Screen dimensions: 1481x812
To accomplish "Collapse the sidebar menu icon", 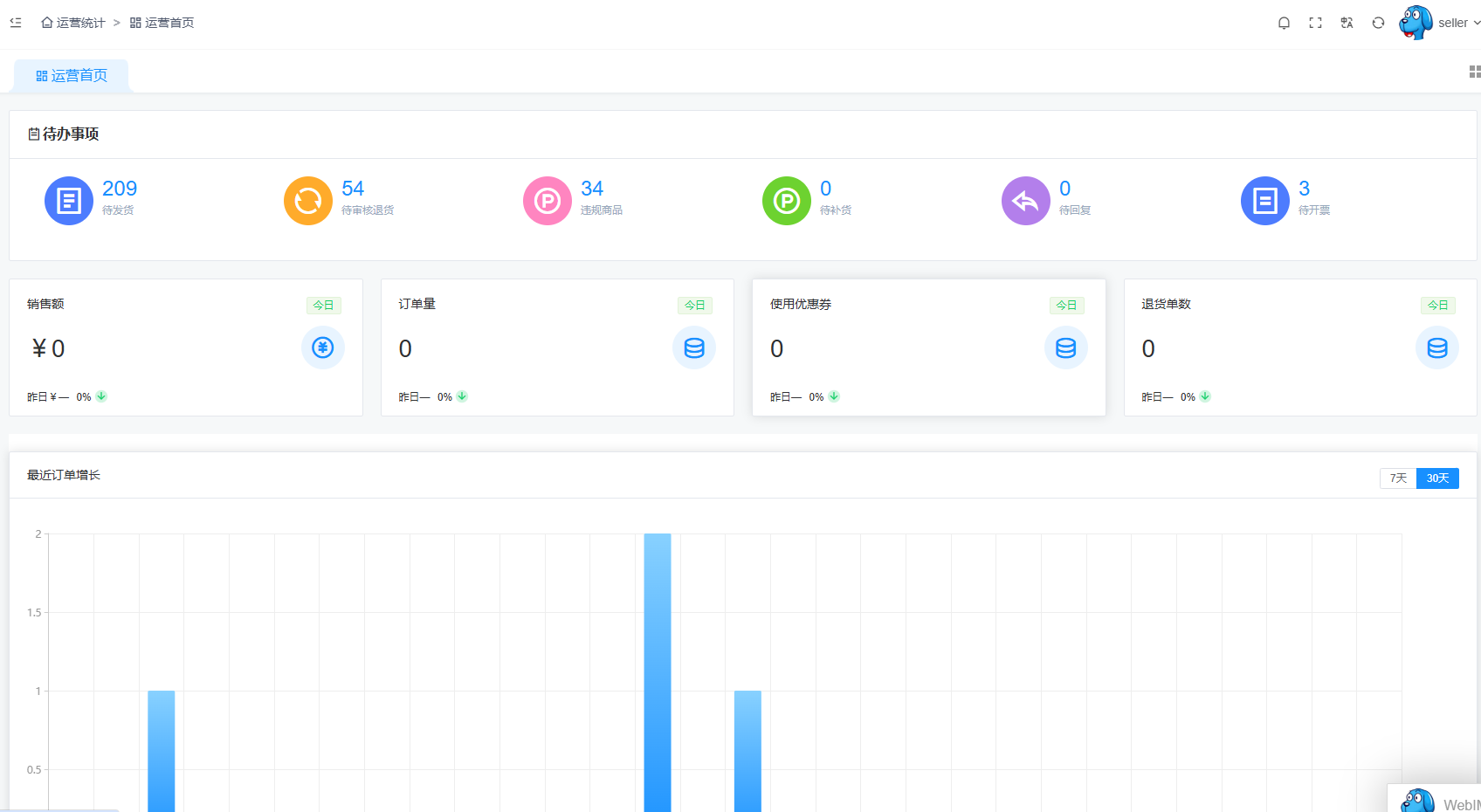I will tap(16, 23).
